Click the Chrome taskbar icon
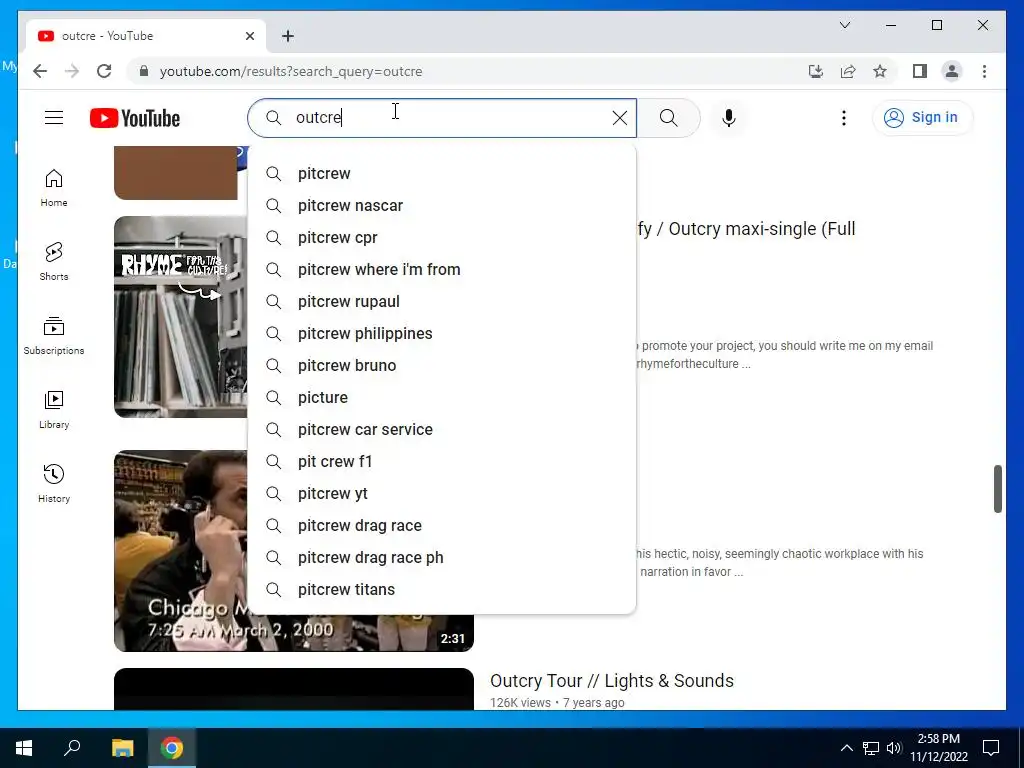Screen dimensions: 1024x768 click(x=172, y=748)
